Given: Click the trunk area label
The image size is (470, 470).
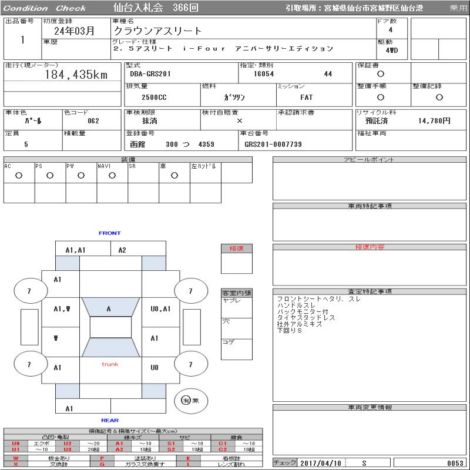Looking at the screenshot, I should pyautogui.click(x=110, y=364).
